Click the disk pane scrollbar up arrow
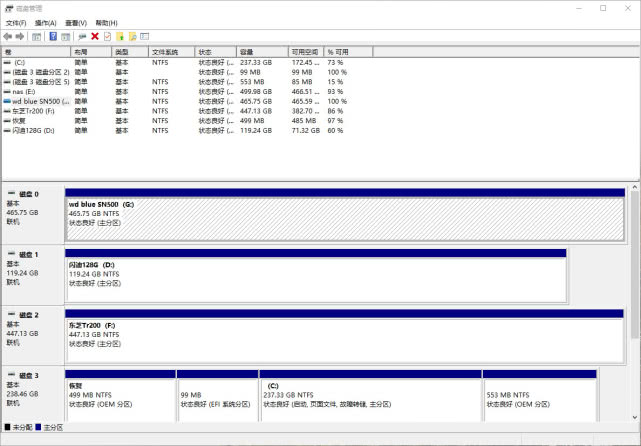This screenshot has height=446, width=641. pyautogui.click(x=635, y=187)
